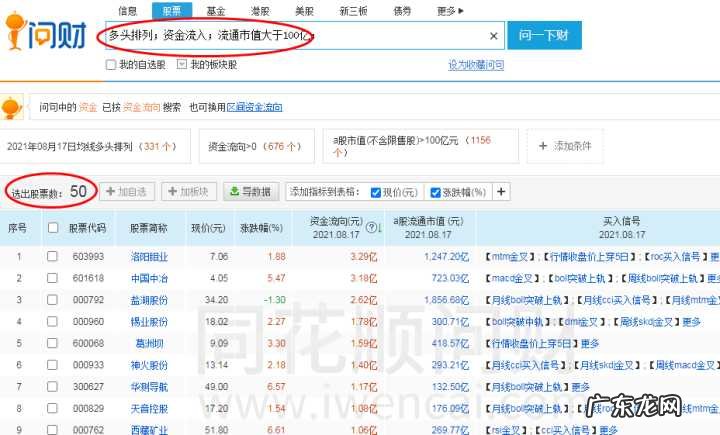
Task: Expand the 我的板块股 dropdown
Action: (x=182, y=64)
